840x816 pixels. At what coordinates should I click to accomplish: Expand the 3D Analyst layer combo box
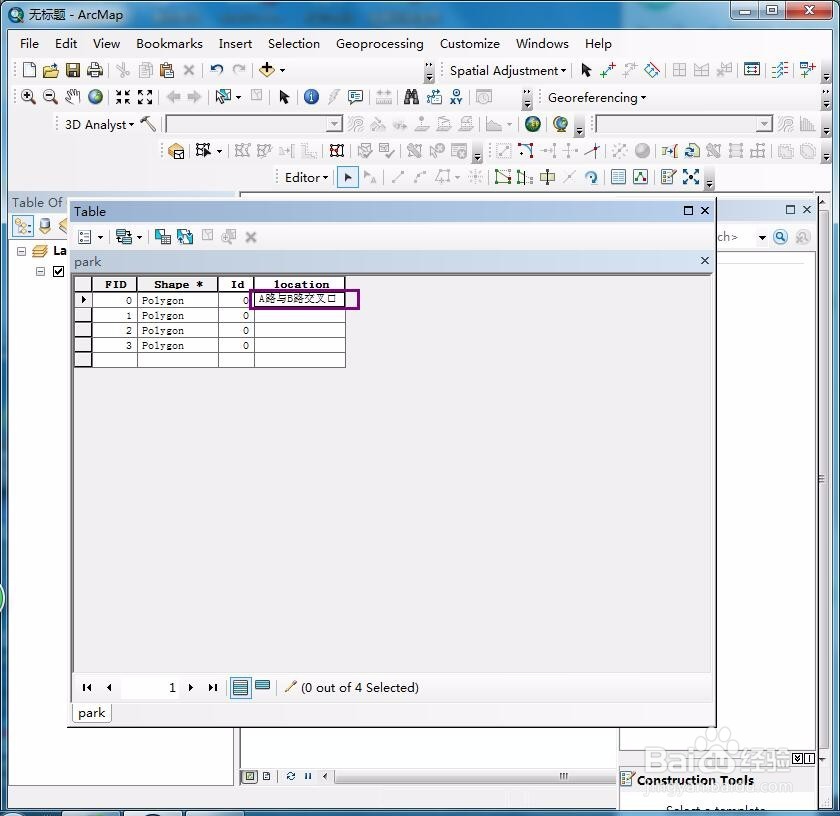[x=334, y=124]
